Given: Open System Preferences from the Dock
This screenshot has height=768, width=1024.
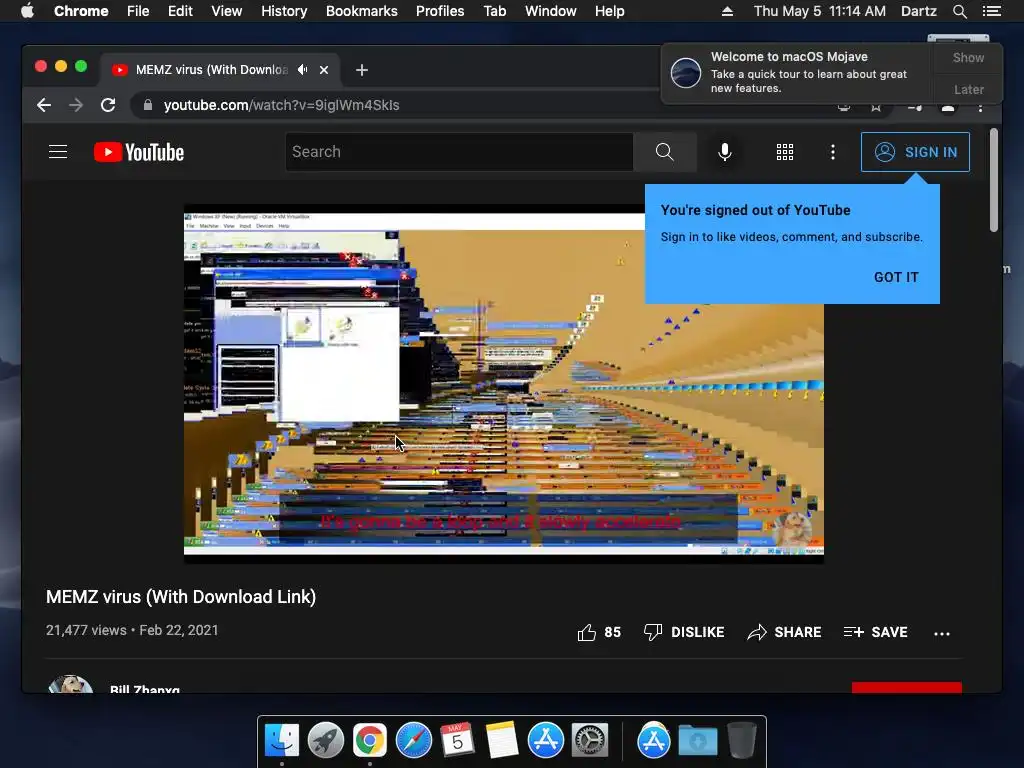Looking at the screenshot, I should pyautogui.click(x=590, y=740).
